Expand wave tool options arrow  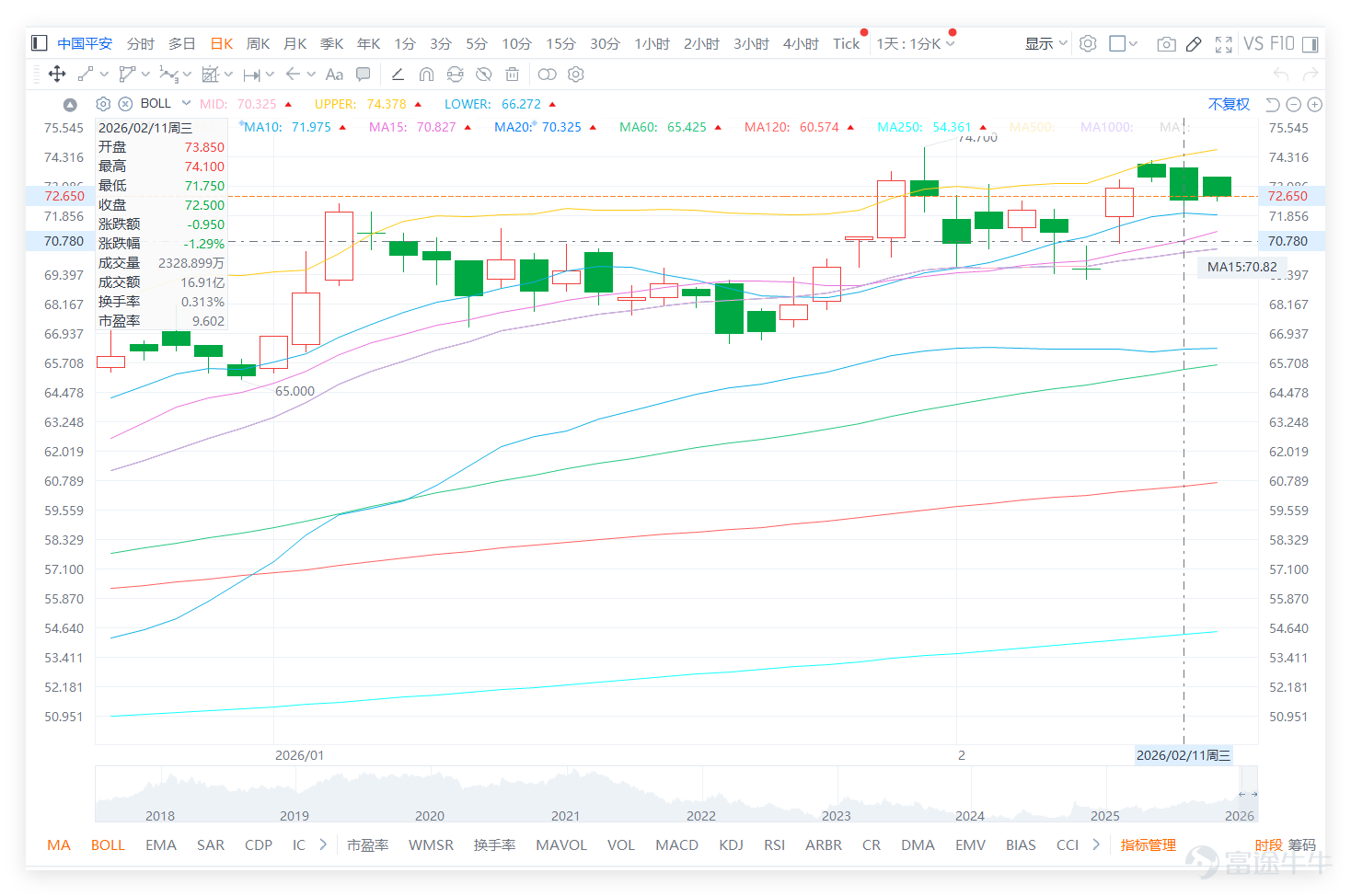tap(187, 75)
